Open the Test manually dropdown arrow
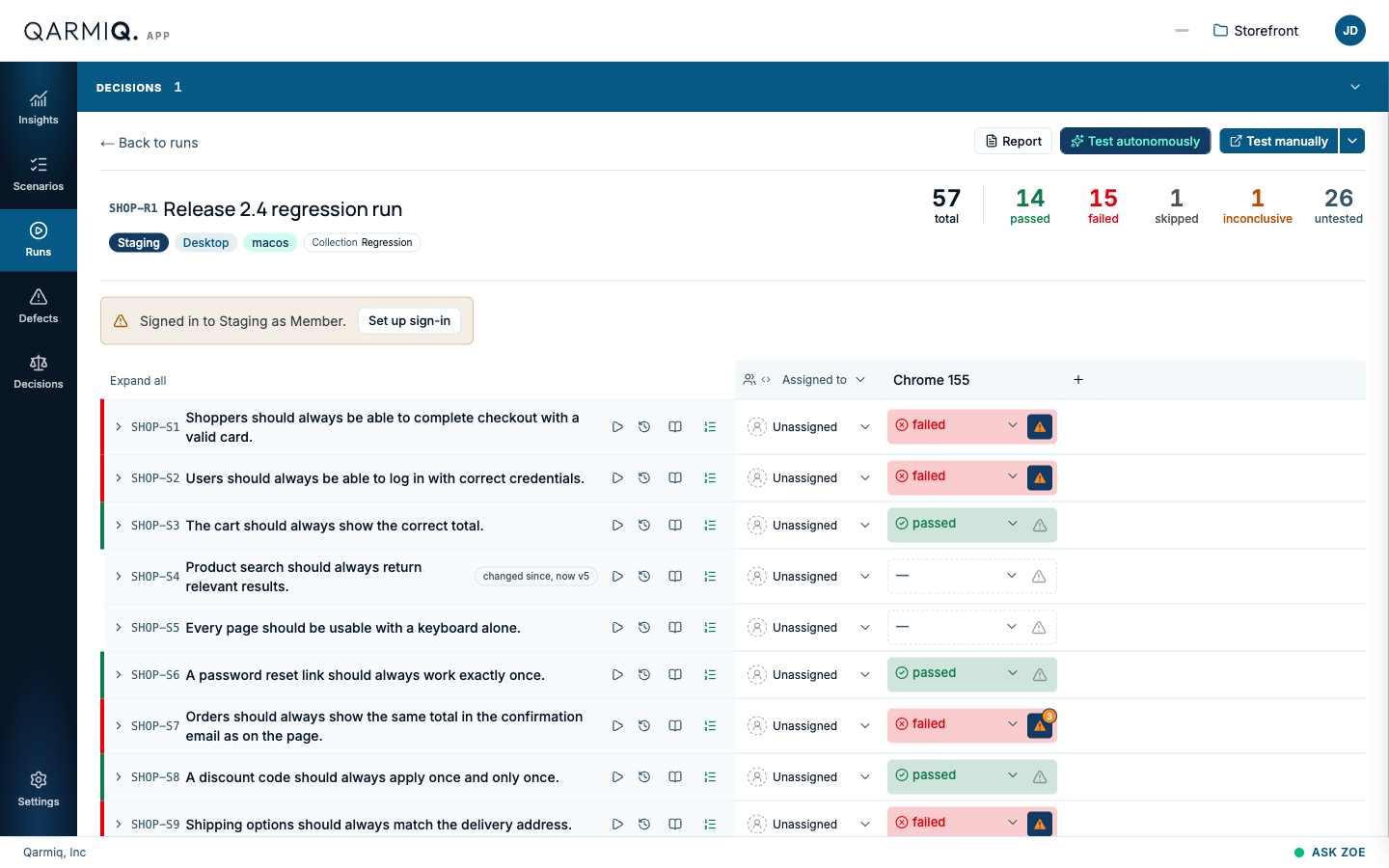This screenshot has width=1389, height=868. tap(1352, 141)
